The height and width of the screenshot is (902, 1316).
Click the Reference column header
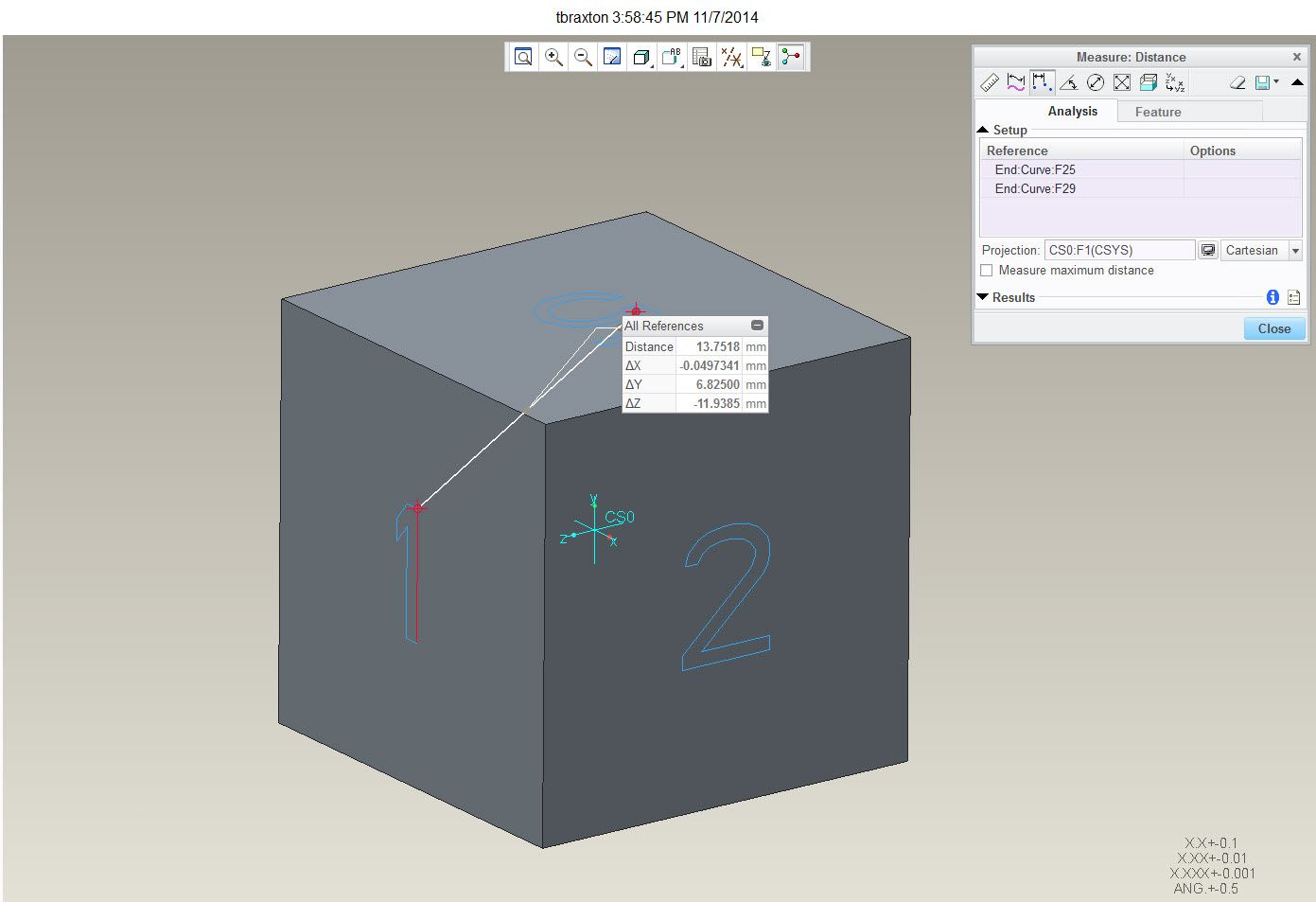click(1081, 150)
